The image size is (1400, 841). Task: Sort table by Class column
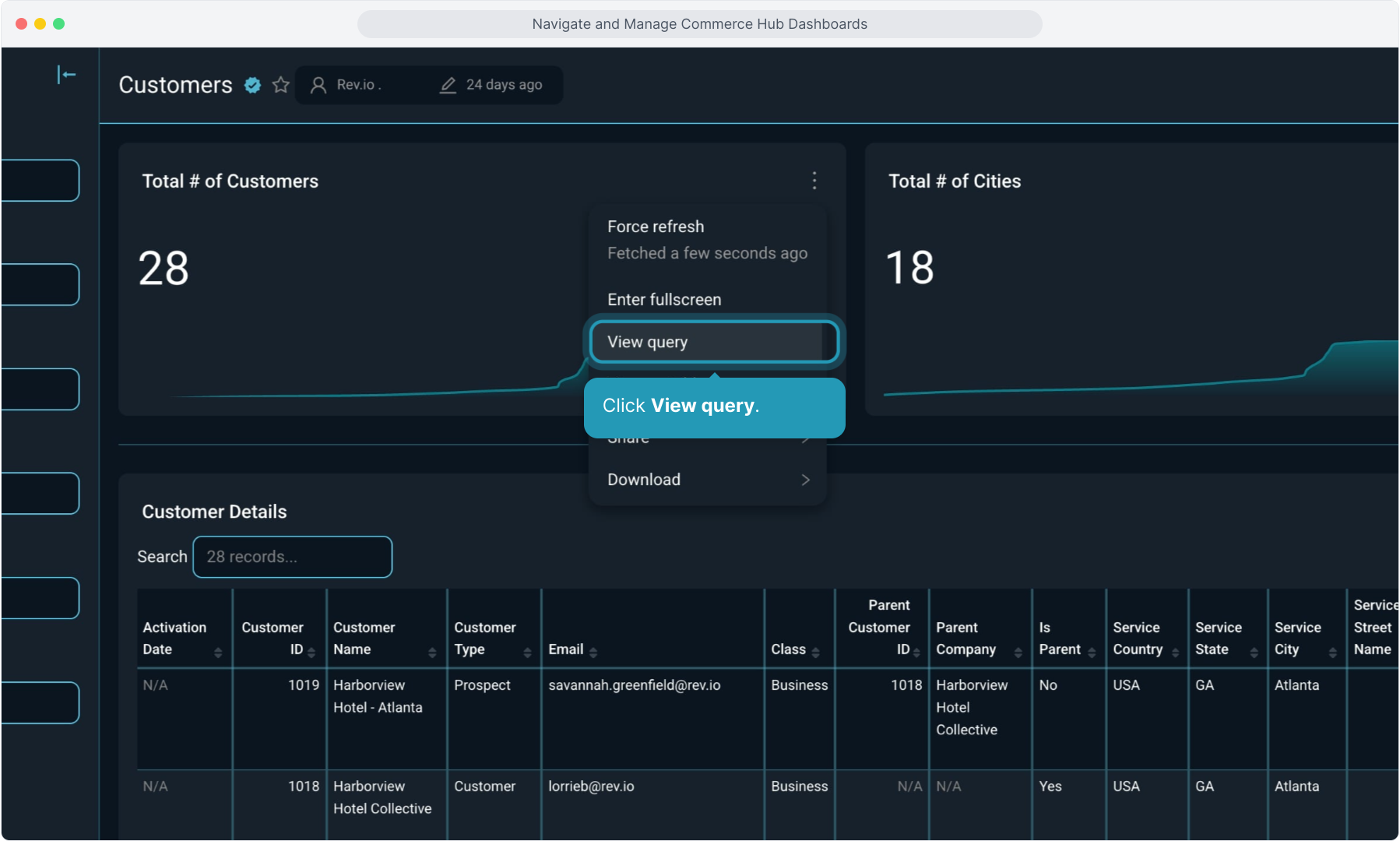tap(815, 653)
